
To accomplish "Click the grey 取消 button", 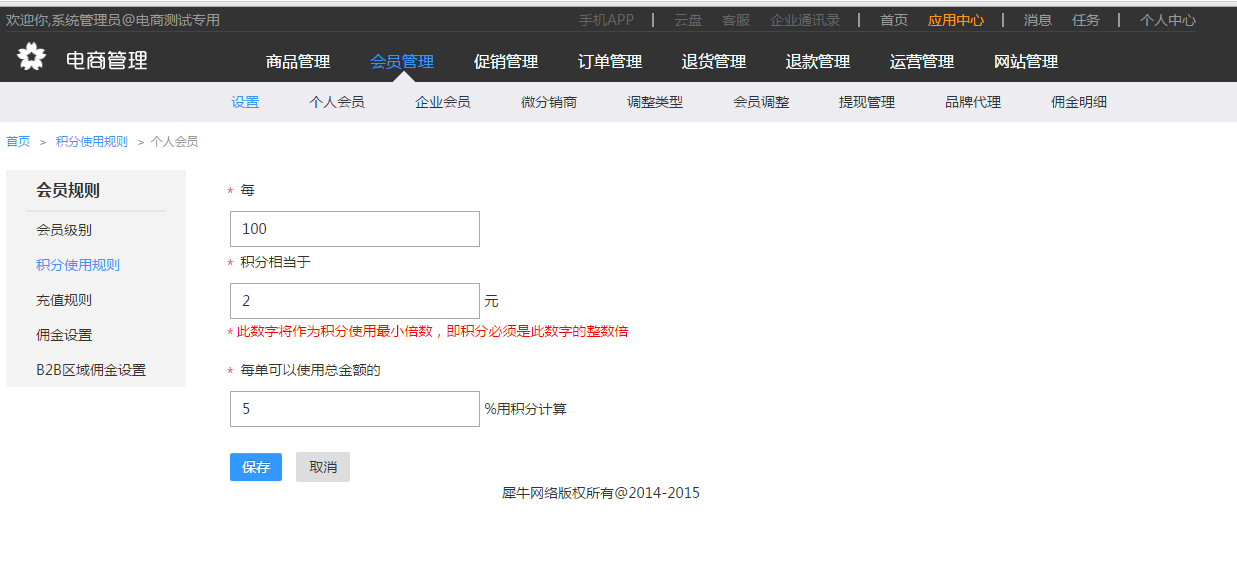I will [x=323, y=467].
